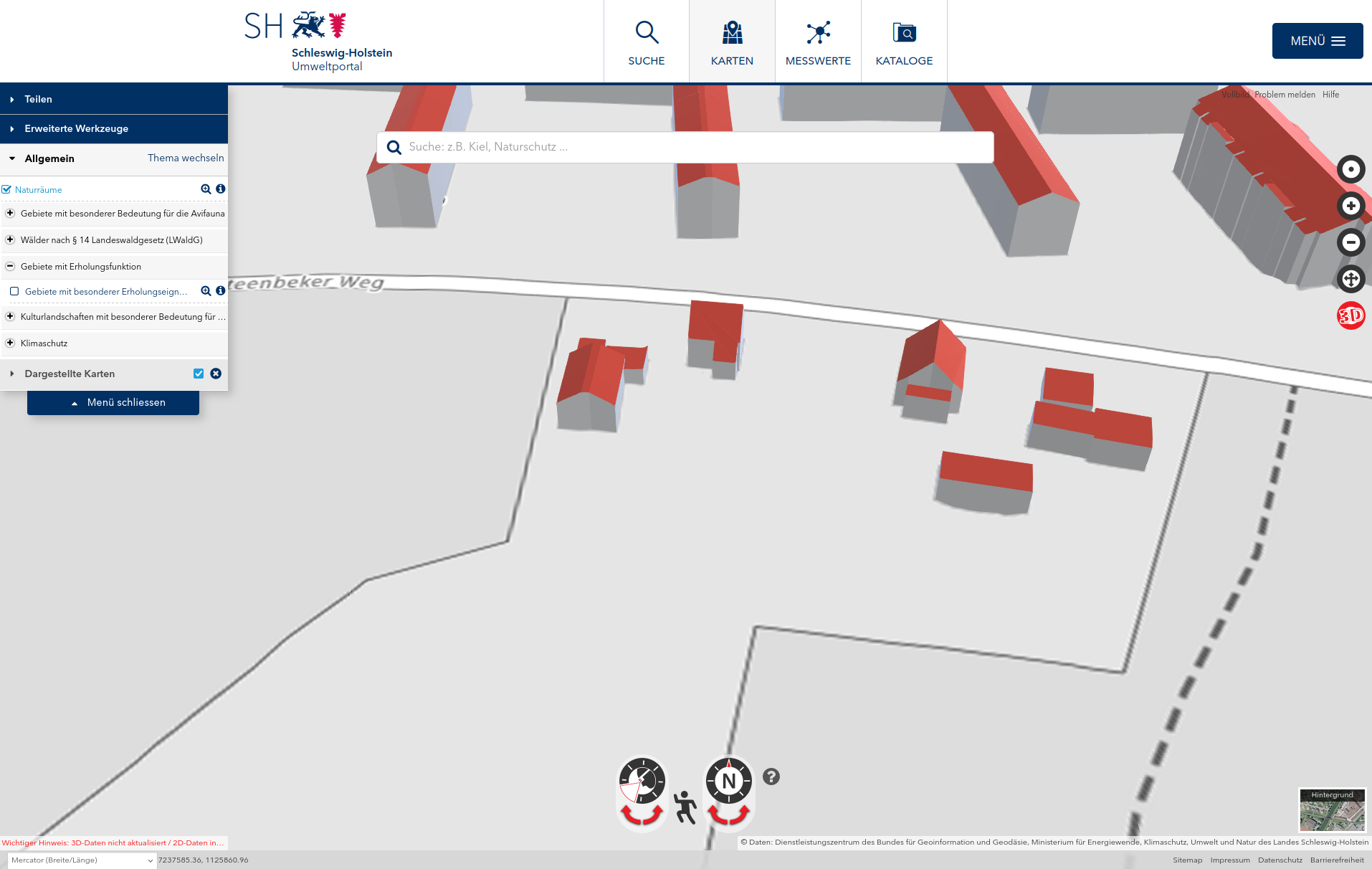Open the KATALOGE navigation tab
Screen dimensions: 1372x869
point(904,42)
